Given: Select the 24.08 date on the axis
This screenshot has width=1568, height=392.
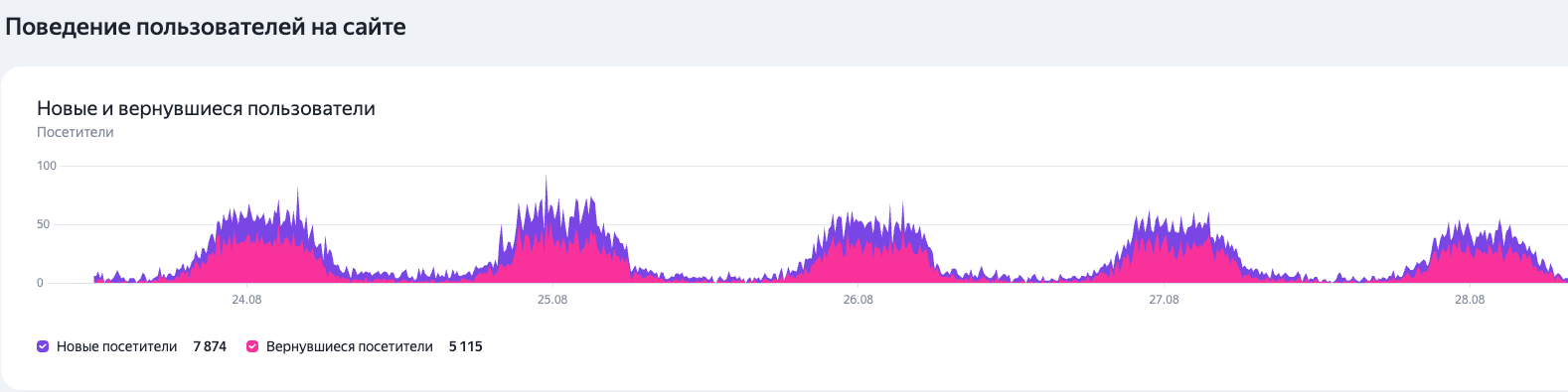Looking at the screenshot, I should pos(246,300).
